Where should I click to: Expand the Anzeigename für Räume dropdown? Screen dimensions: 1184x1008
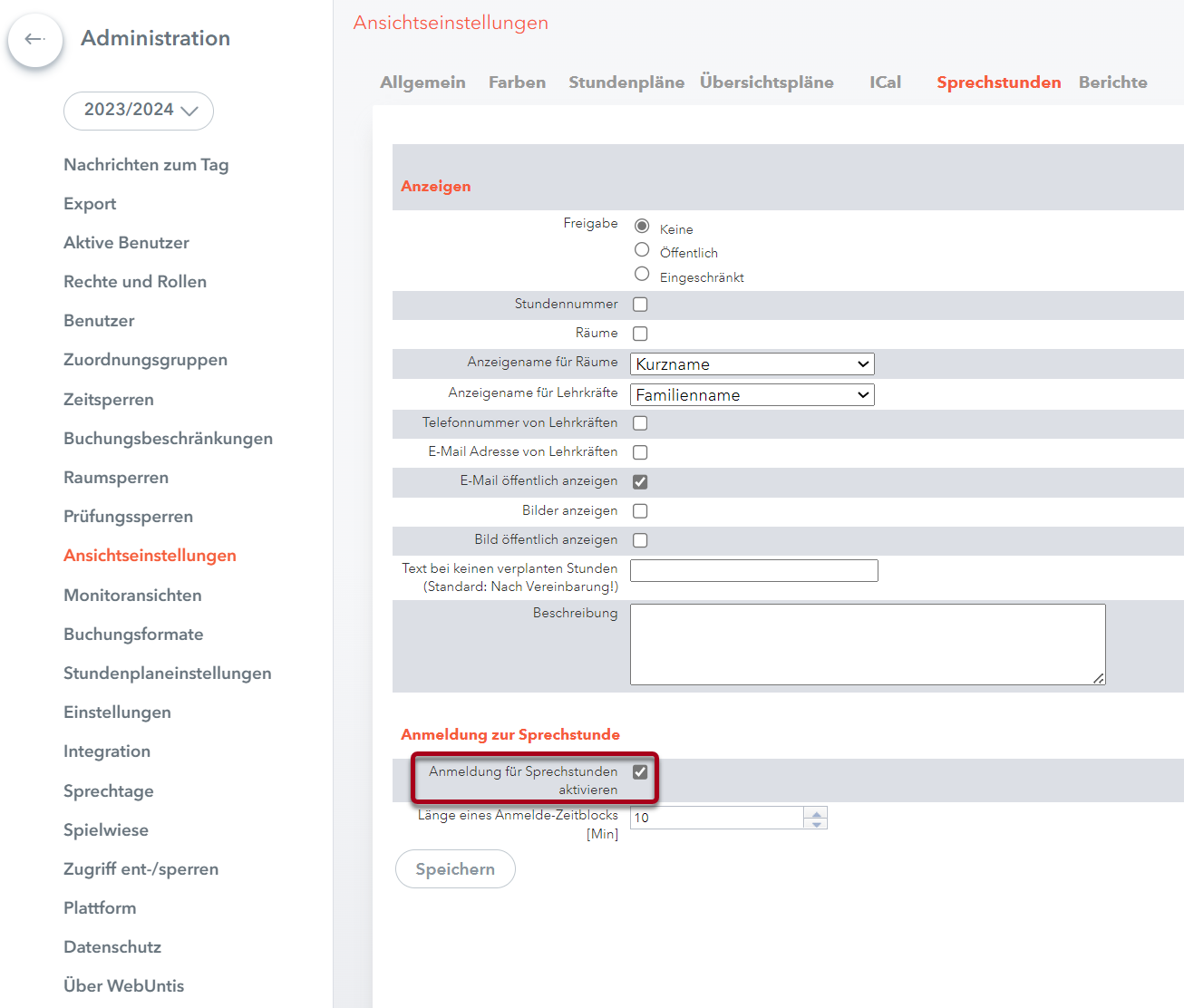(x=752, y=364)
